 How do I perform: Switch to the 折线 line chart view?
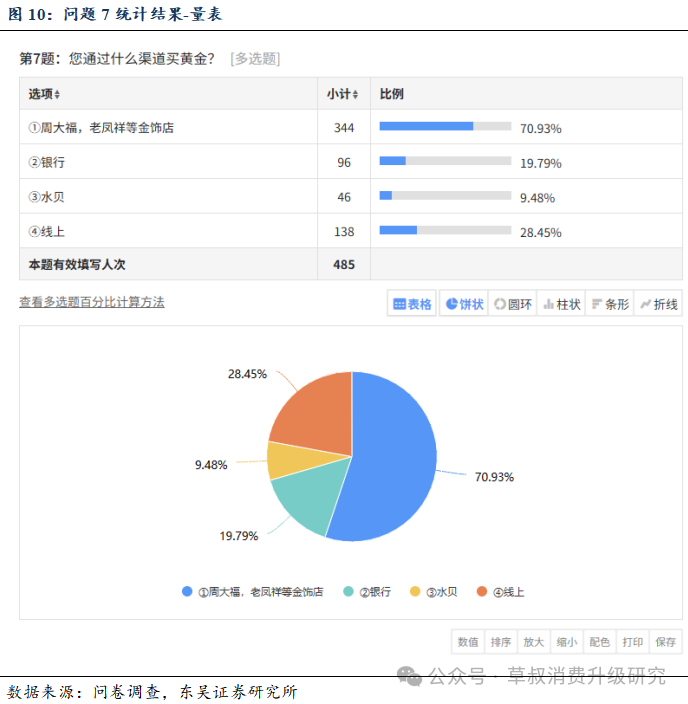pyautogui.click(x=658, y=304)
